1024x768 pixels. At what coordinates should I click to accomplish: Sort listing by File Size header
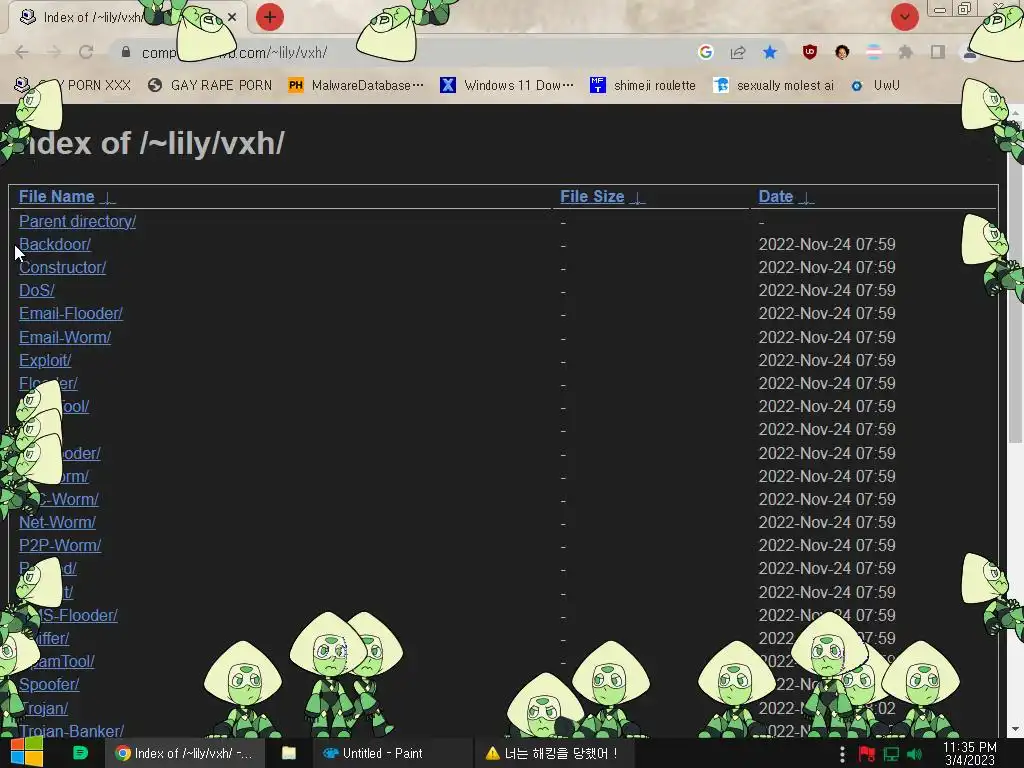592,197
